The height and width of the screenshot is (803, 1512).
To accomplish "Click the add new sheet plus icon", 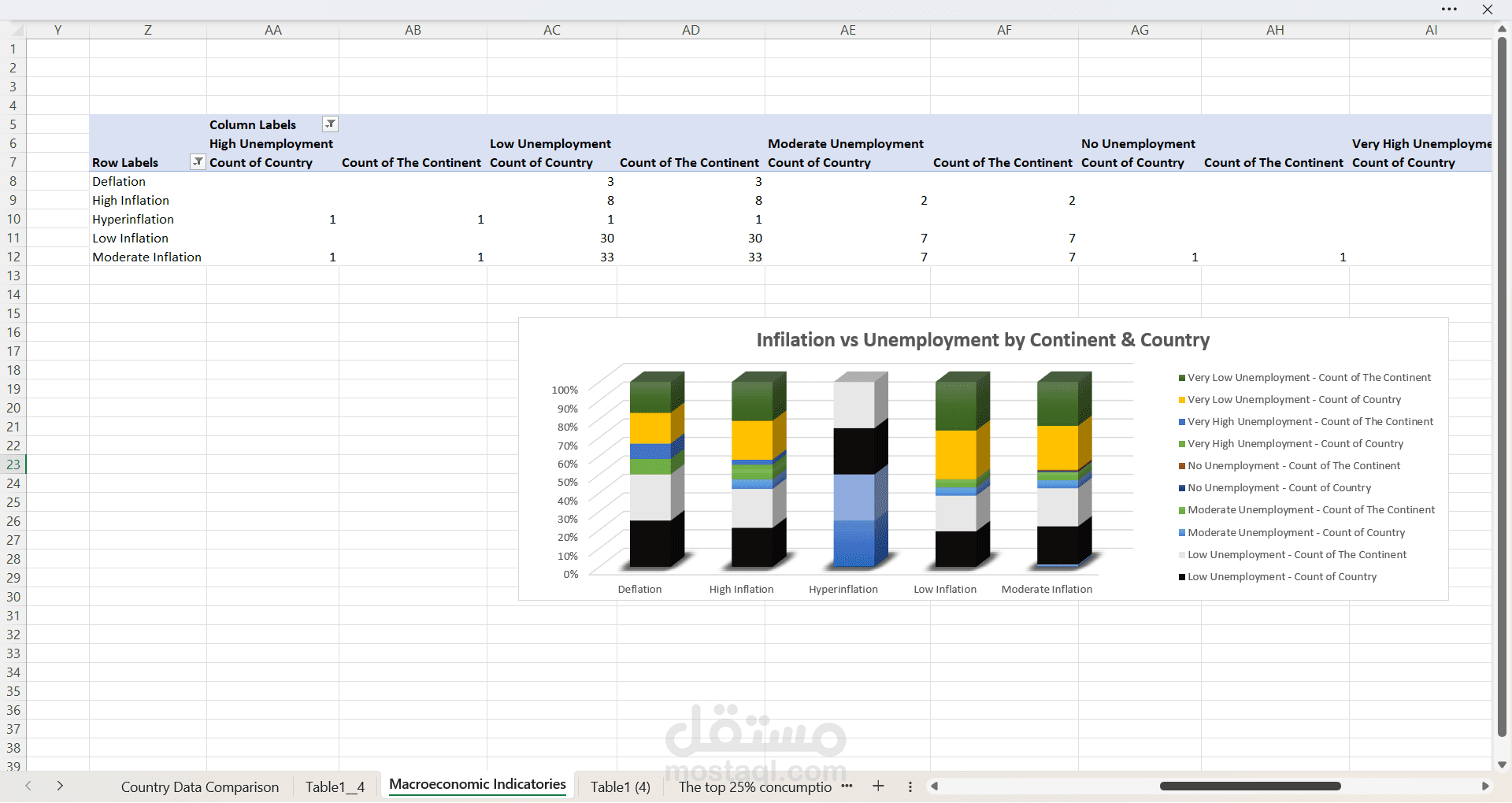I will point(878,786).
